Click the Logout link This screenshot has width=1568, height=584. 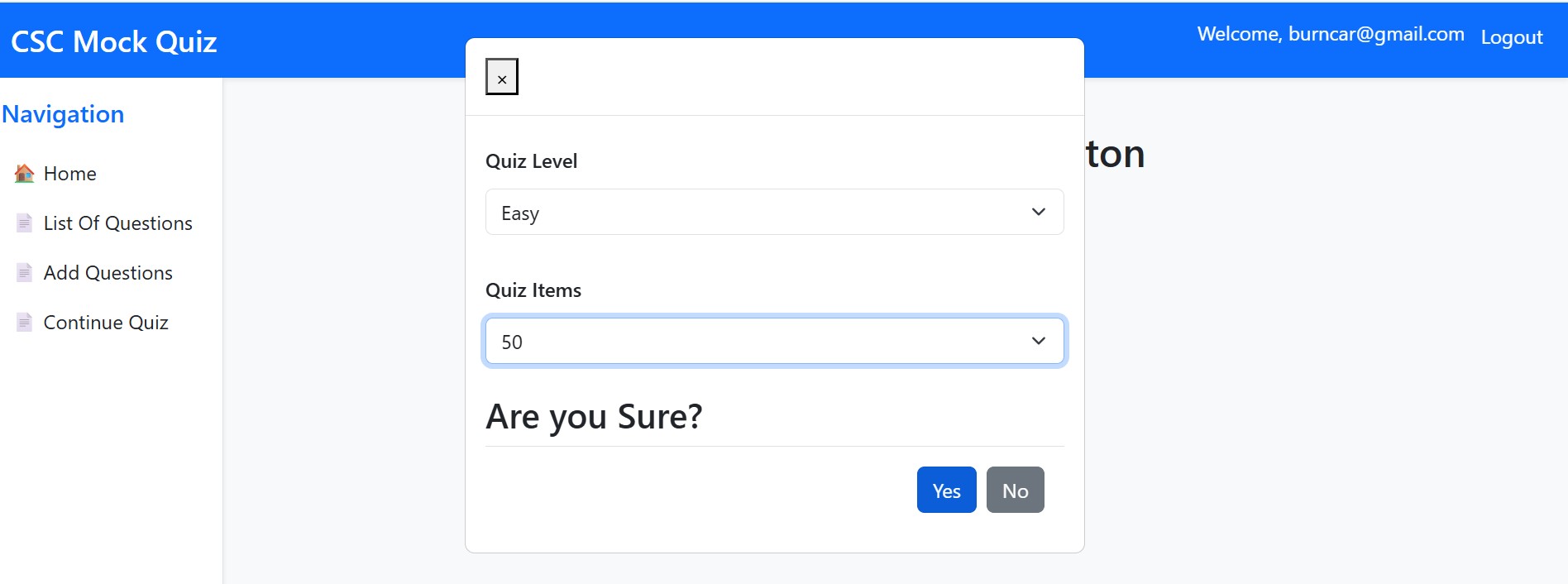1511,37
